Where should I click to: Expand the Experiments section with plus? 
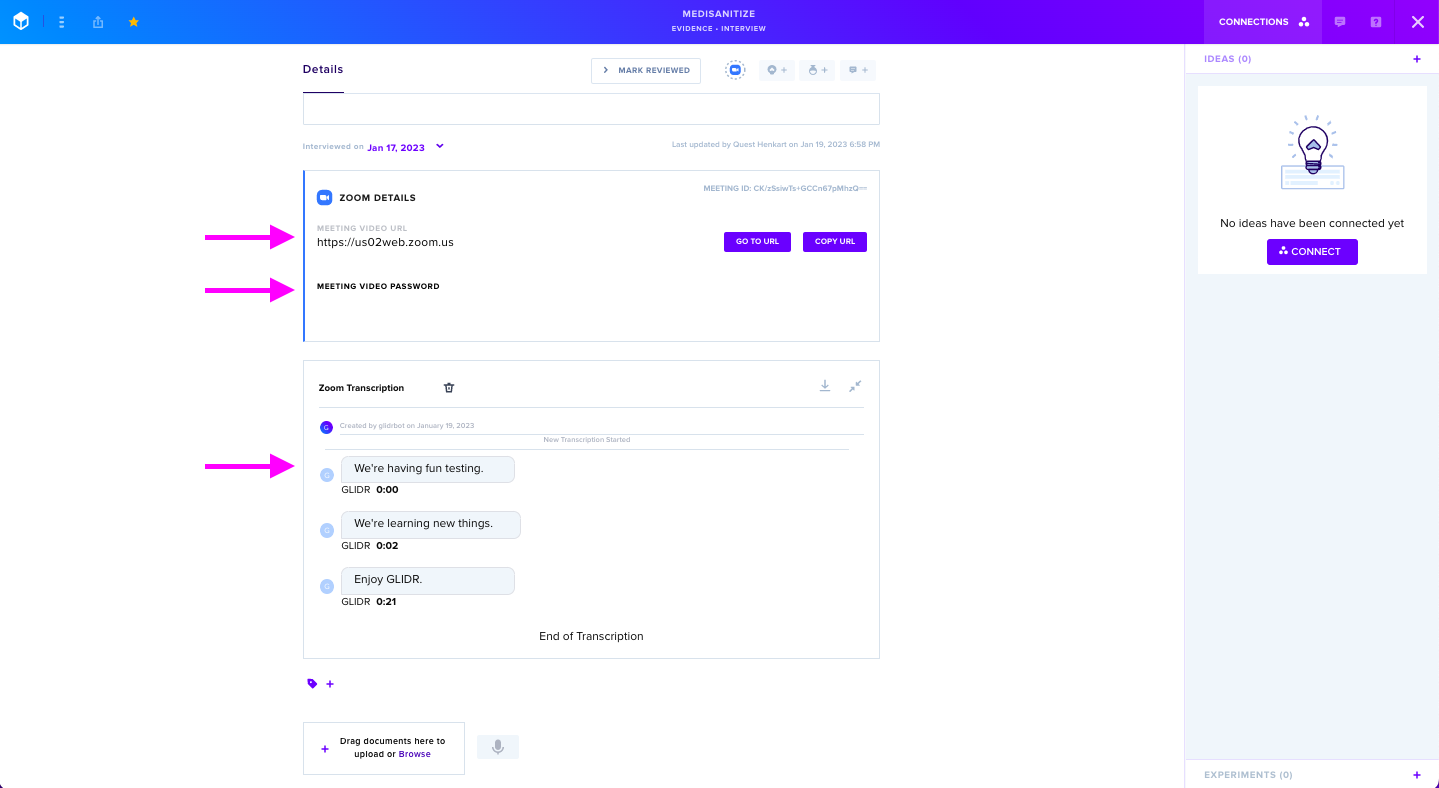[x=1417, y=775]
